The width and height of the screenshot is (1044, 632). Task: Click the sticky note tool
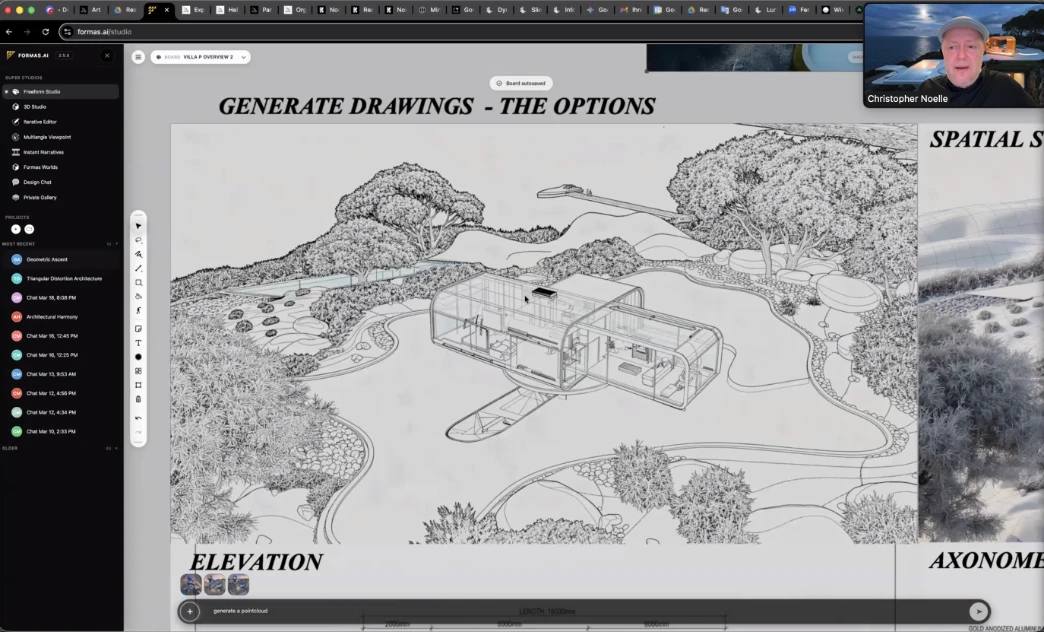138,328
